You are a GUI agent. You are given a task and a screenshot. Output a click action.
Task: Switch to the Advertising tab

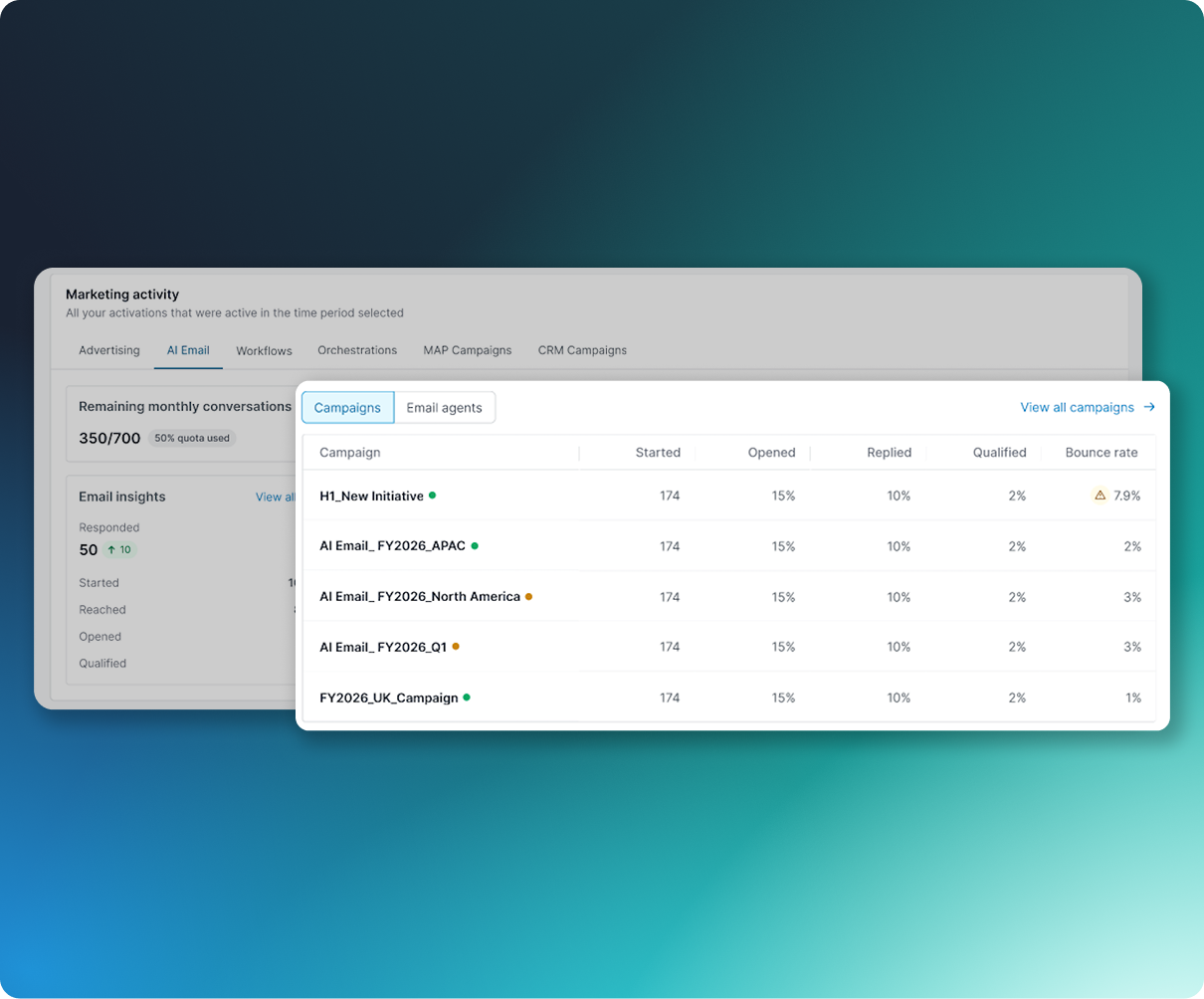click(108, 350)
